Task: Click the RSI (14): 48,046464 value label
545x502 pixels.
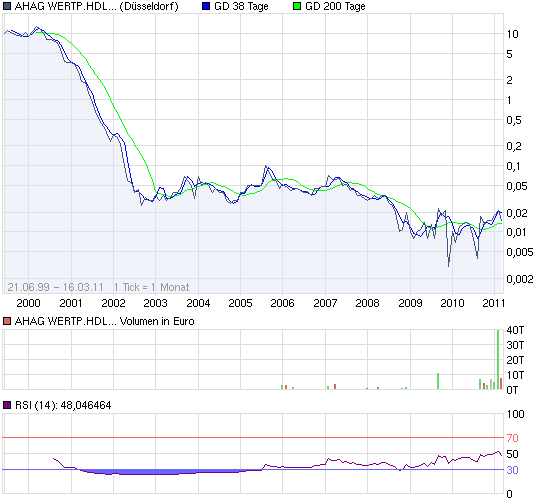Action: 63,405
